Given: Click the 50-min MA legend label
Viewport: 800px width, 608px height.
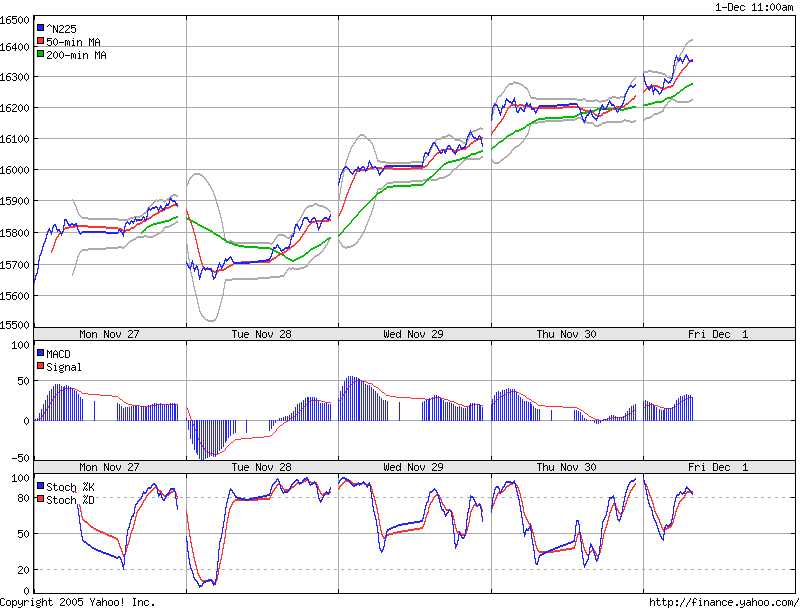Looking at the screenshot, I should (73, 42).
